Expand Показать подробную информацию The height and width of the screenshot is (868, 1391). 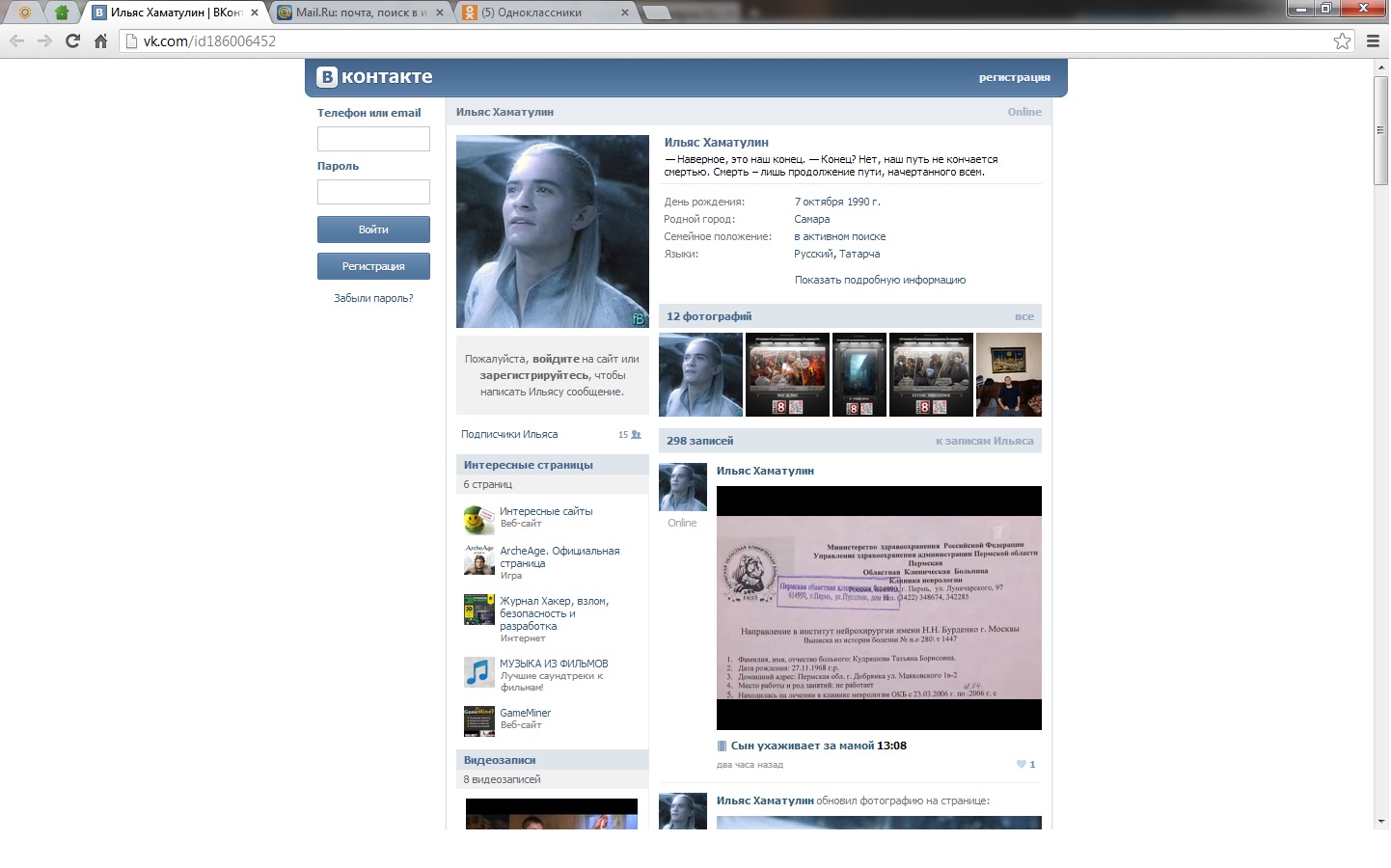[x=880, y=280]
